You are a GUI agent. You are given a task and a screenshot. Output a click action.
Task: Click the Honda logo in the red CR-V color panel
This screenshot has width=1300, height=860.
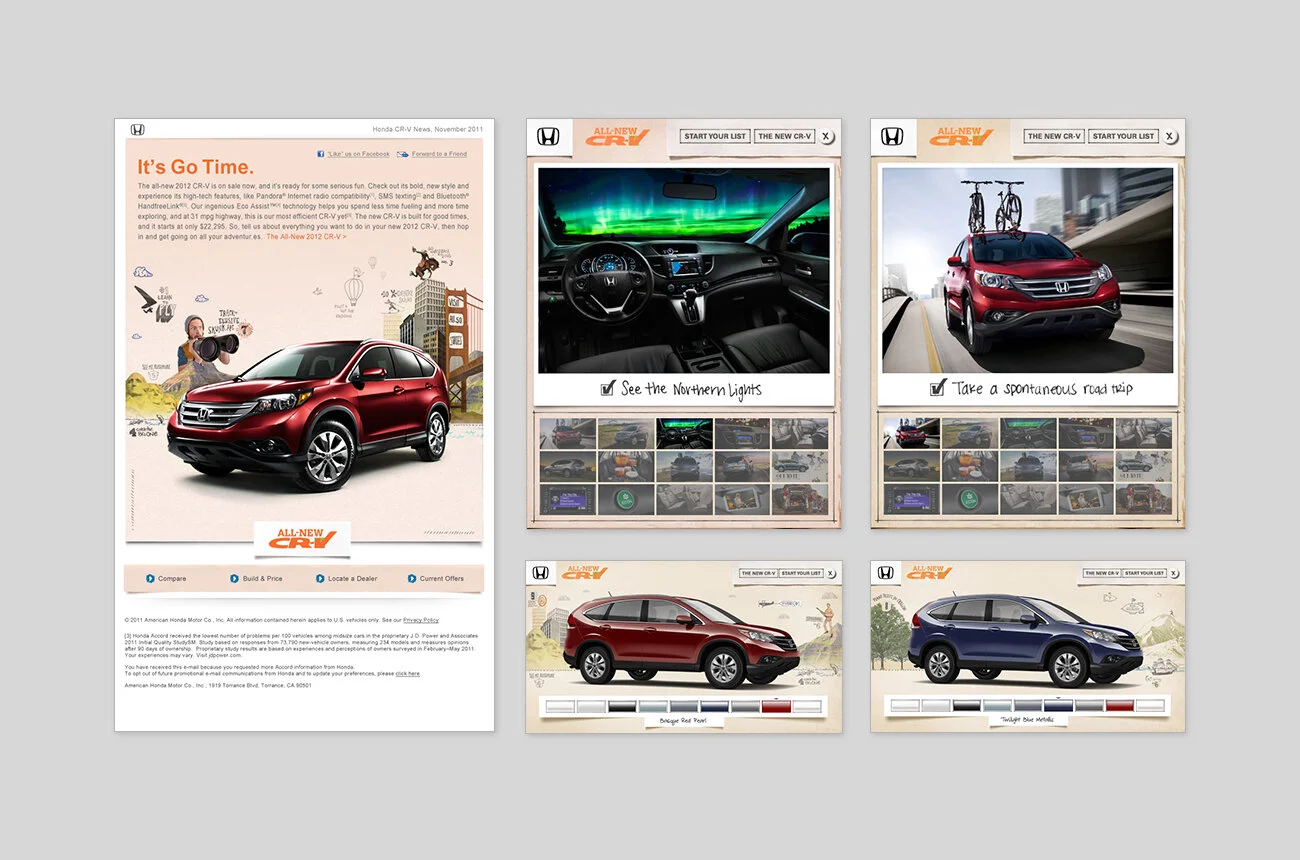pos(541,573)
